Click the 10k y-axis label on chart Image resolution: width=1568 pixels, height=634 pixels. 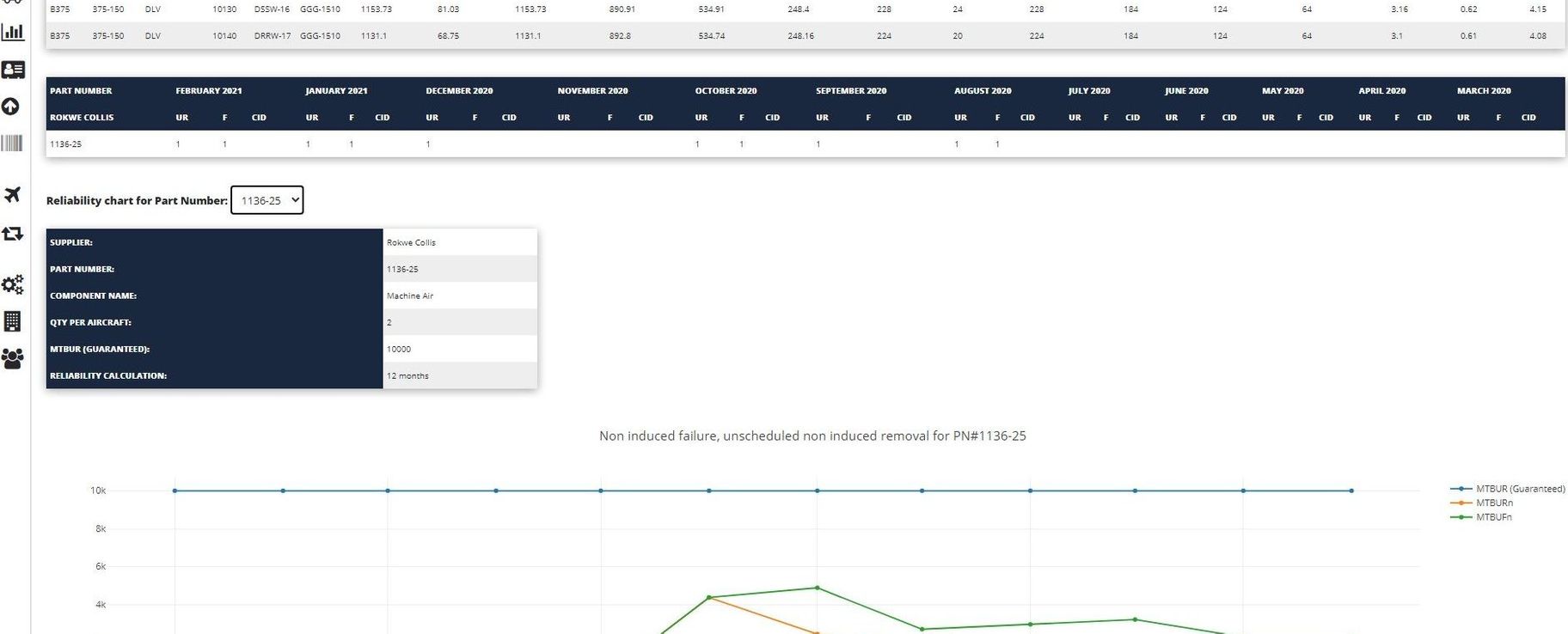click(x=98, y=491)
